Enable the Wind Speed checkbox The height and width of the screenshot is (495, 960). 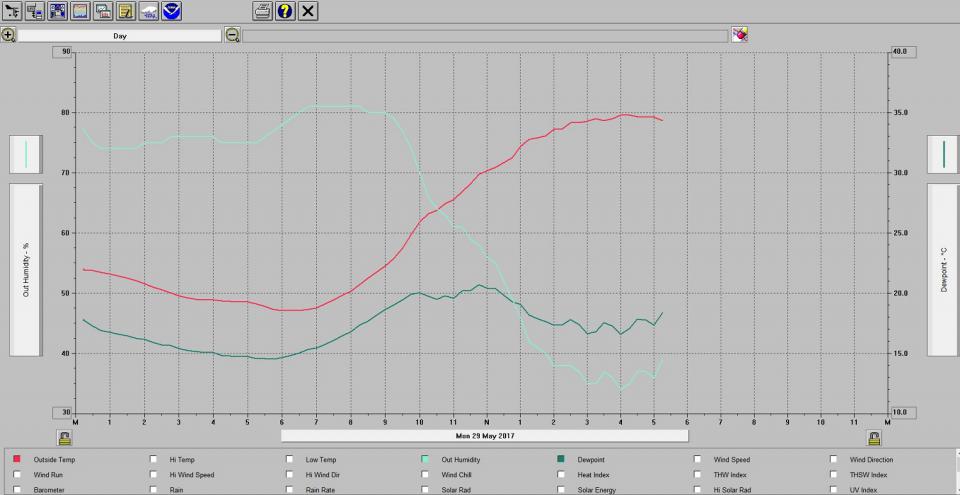click(x=698, y=460)
